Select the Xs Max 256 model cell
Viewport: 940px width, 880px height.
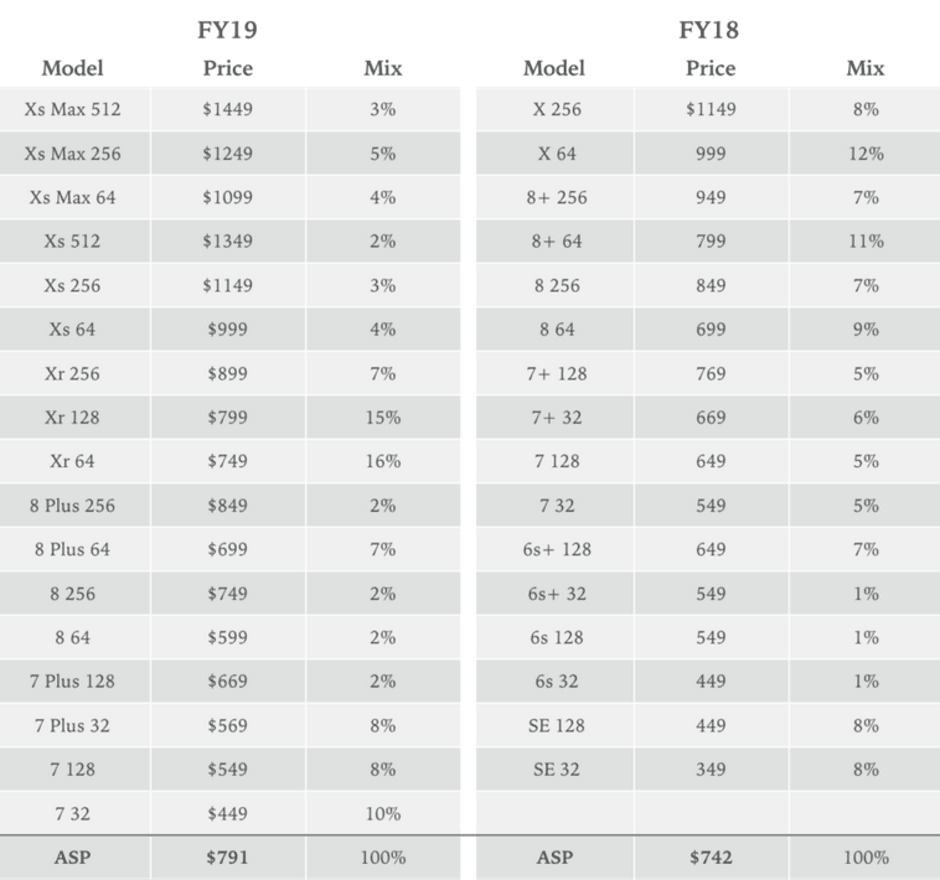pyautogui.click(x=73, y=153)
